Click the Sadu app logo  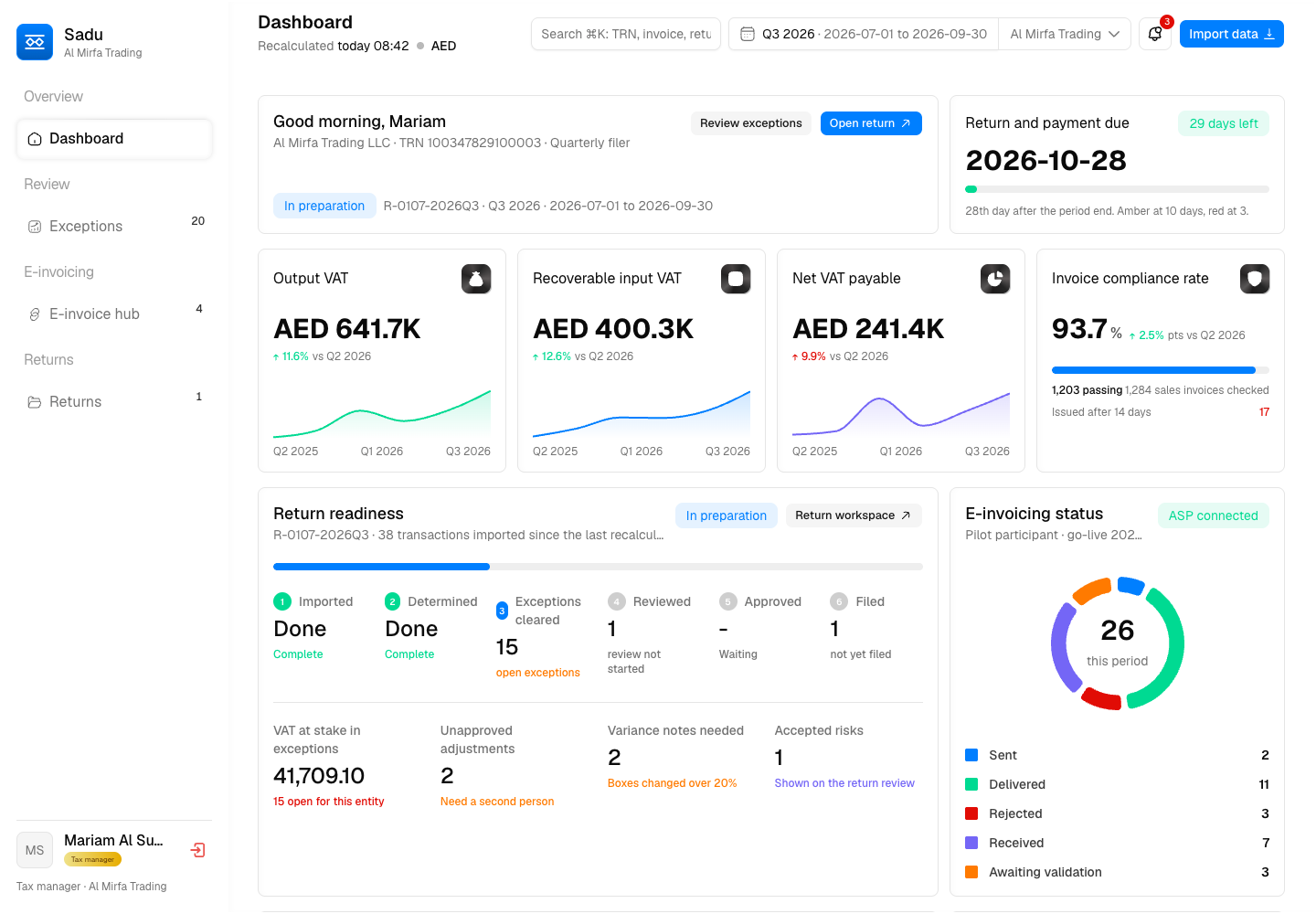(x=35, y=42)
